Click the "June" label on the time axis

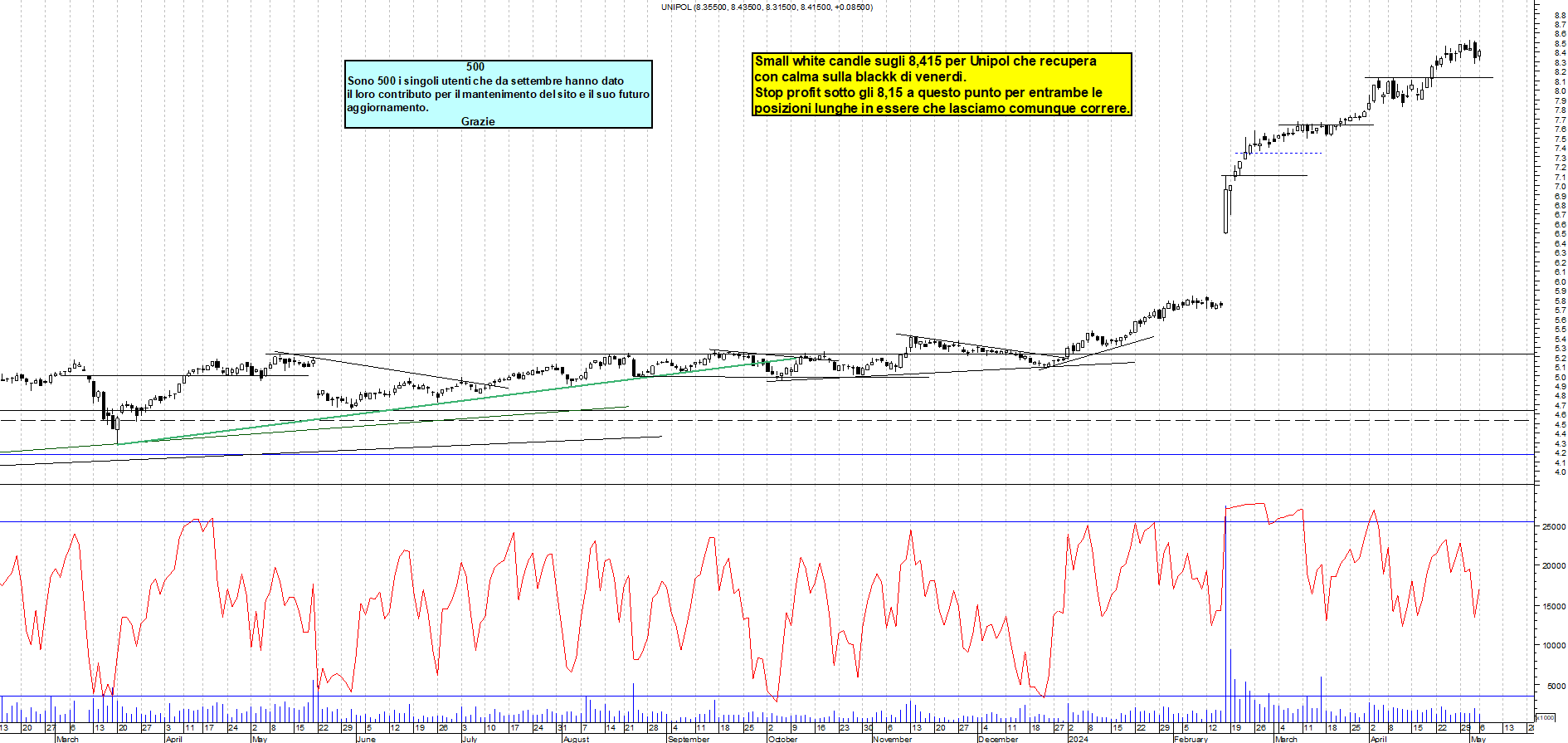coord(366,739)
